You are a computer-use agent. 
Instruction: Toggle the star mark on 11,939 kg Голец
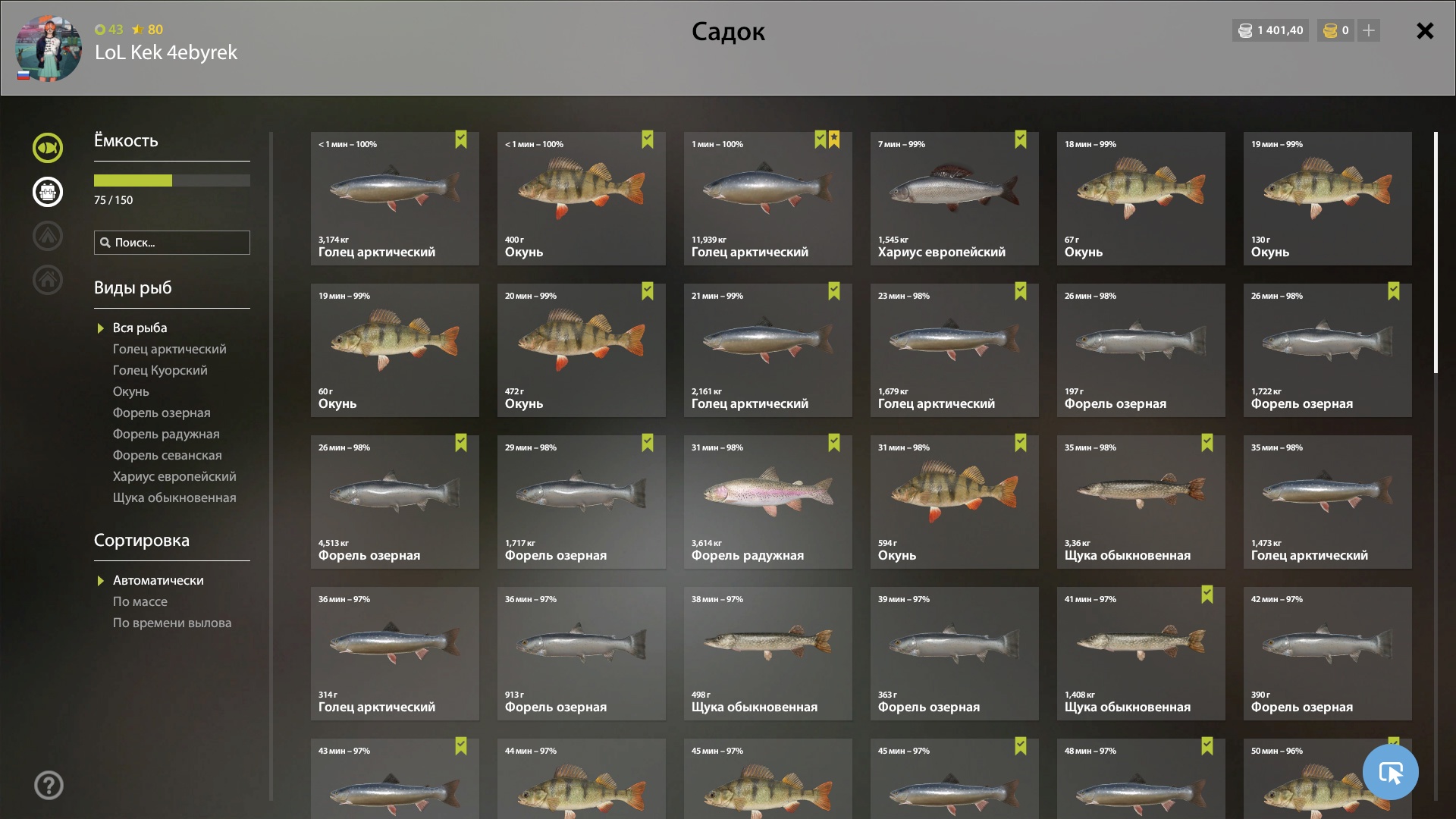834,140
